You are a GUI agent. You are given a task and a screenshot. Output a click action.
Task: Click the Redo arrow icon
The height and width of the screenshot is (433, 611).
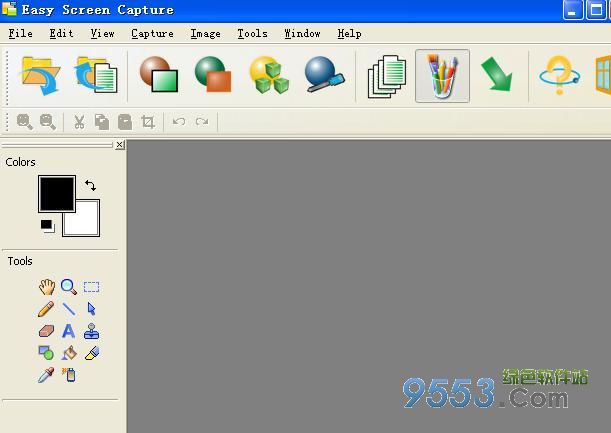coord(202,122)
